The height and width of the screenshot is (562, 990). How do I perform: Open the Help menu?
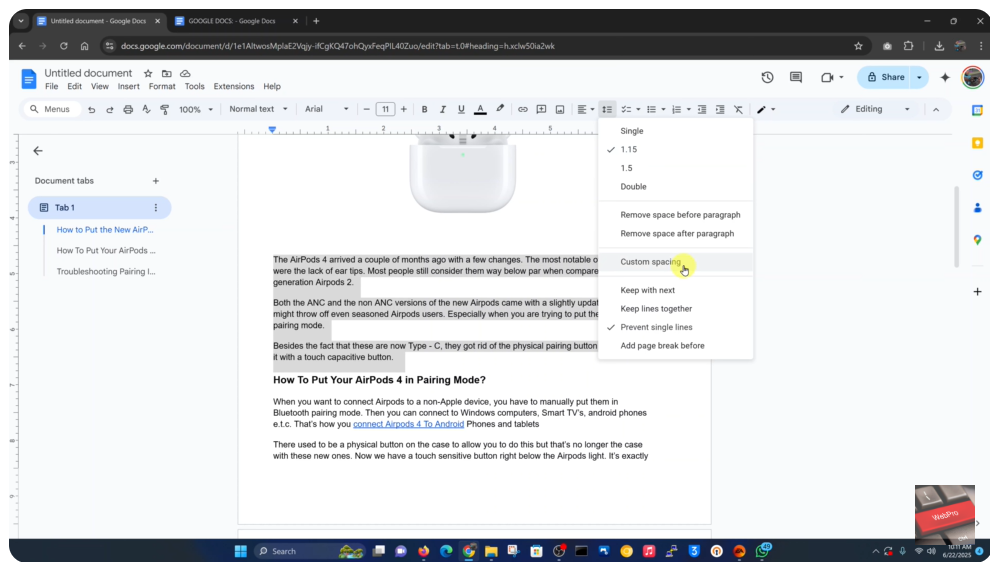click(x=271, y=87)
